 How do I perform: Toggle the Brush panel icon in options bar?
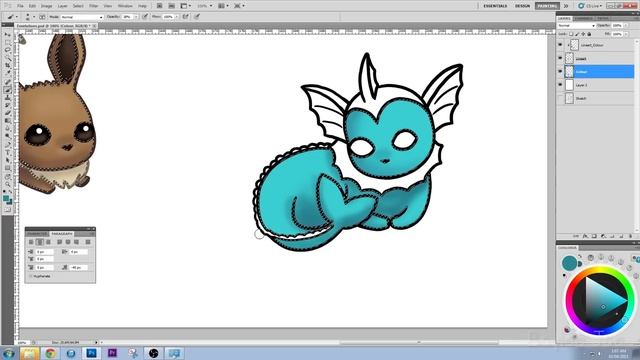point(42,17)
